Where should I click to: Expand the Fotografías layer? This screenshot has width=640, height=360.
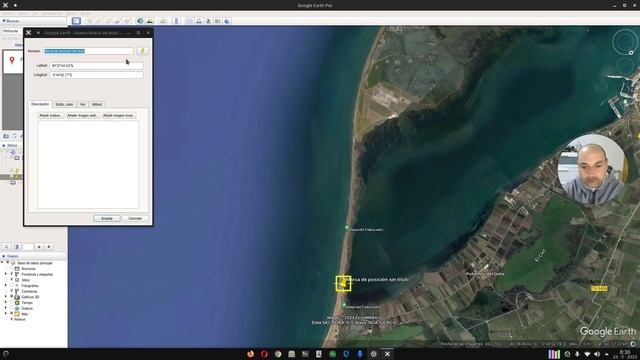coord(6,285)
